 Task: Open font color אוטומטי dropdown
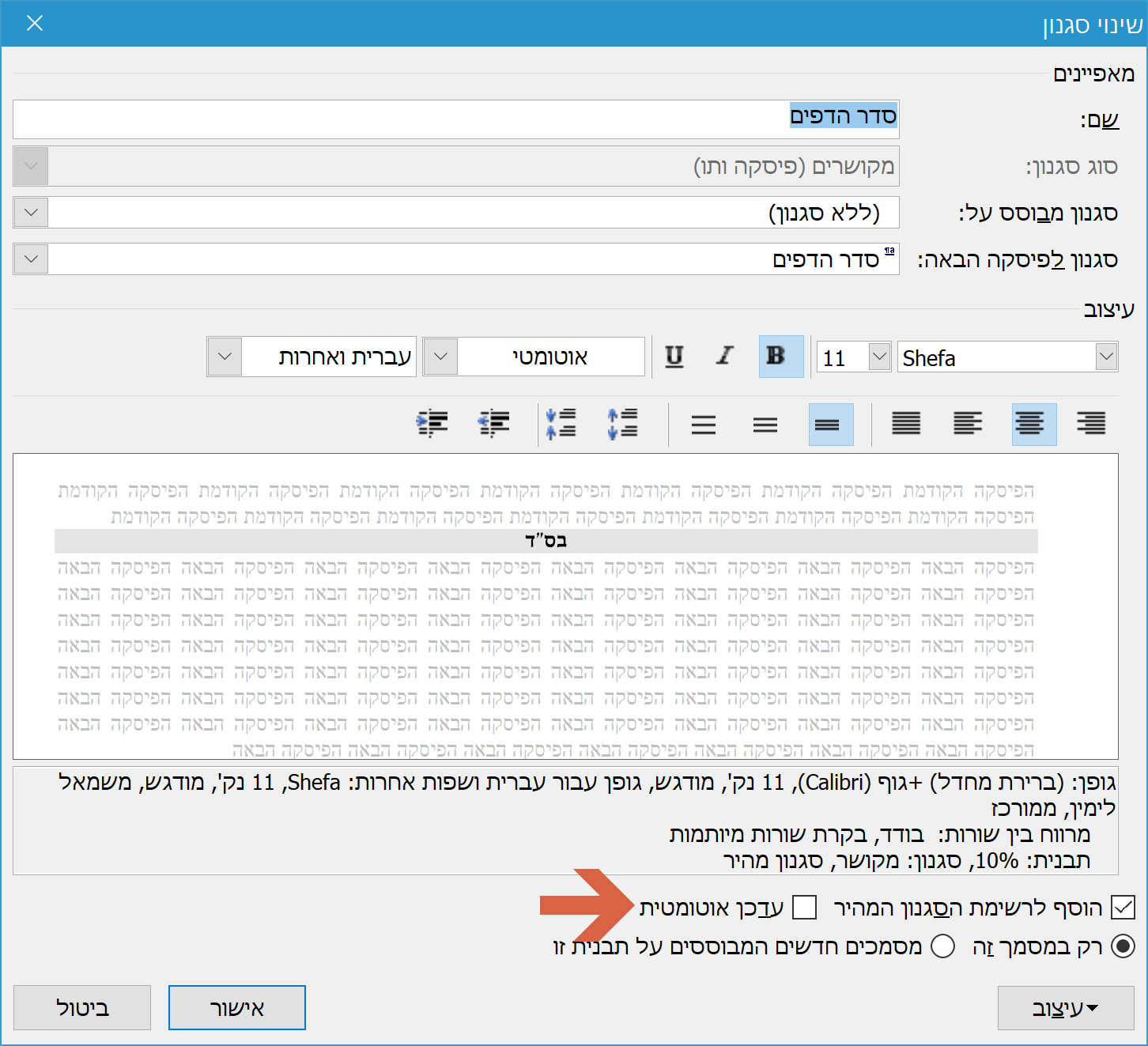441,357
